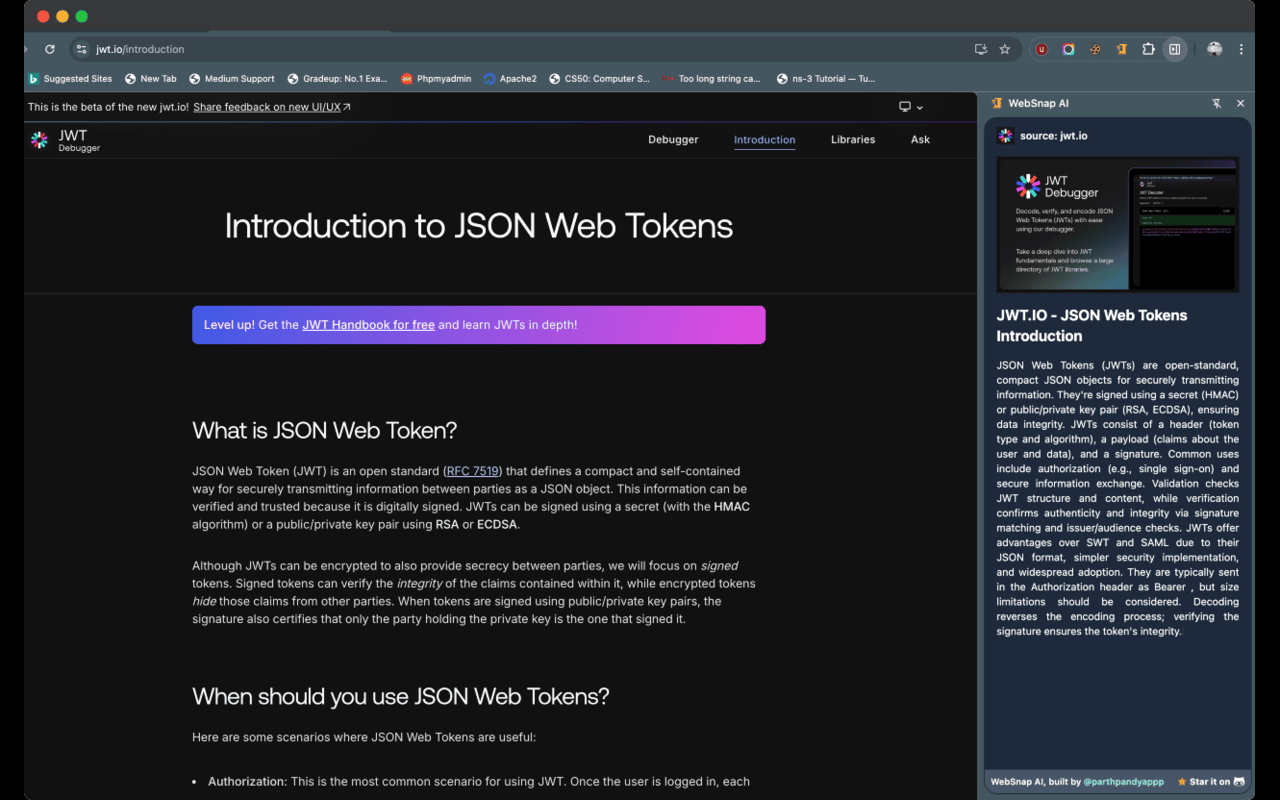Go to the Libraries tab
The height and width of the screenshot is (800, 1280).
853,140
